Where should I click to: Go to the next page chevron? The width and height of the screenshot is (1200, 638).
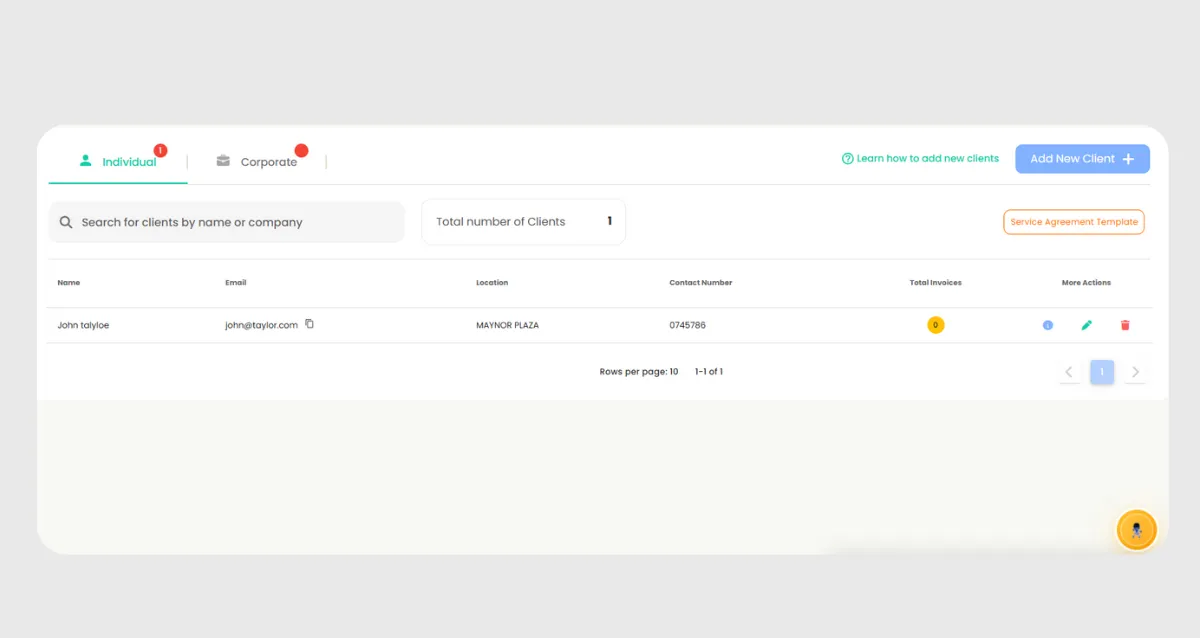(1135, 371)
